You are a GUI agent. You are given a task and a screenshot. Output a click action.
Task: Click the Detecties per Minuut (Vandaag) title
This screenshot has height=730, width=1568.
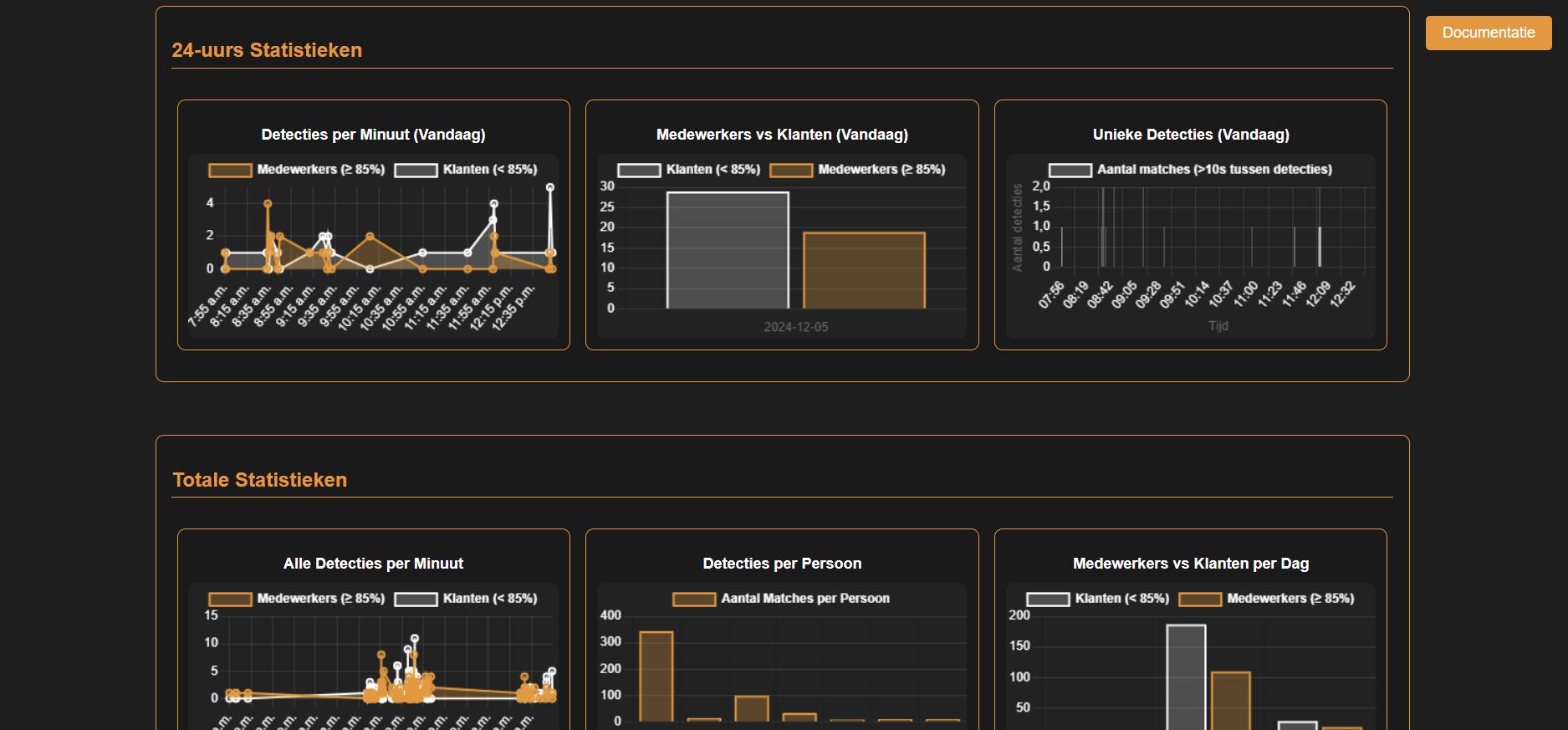click(373, 135)
